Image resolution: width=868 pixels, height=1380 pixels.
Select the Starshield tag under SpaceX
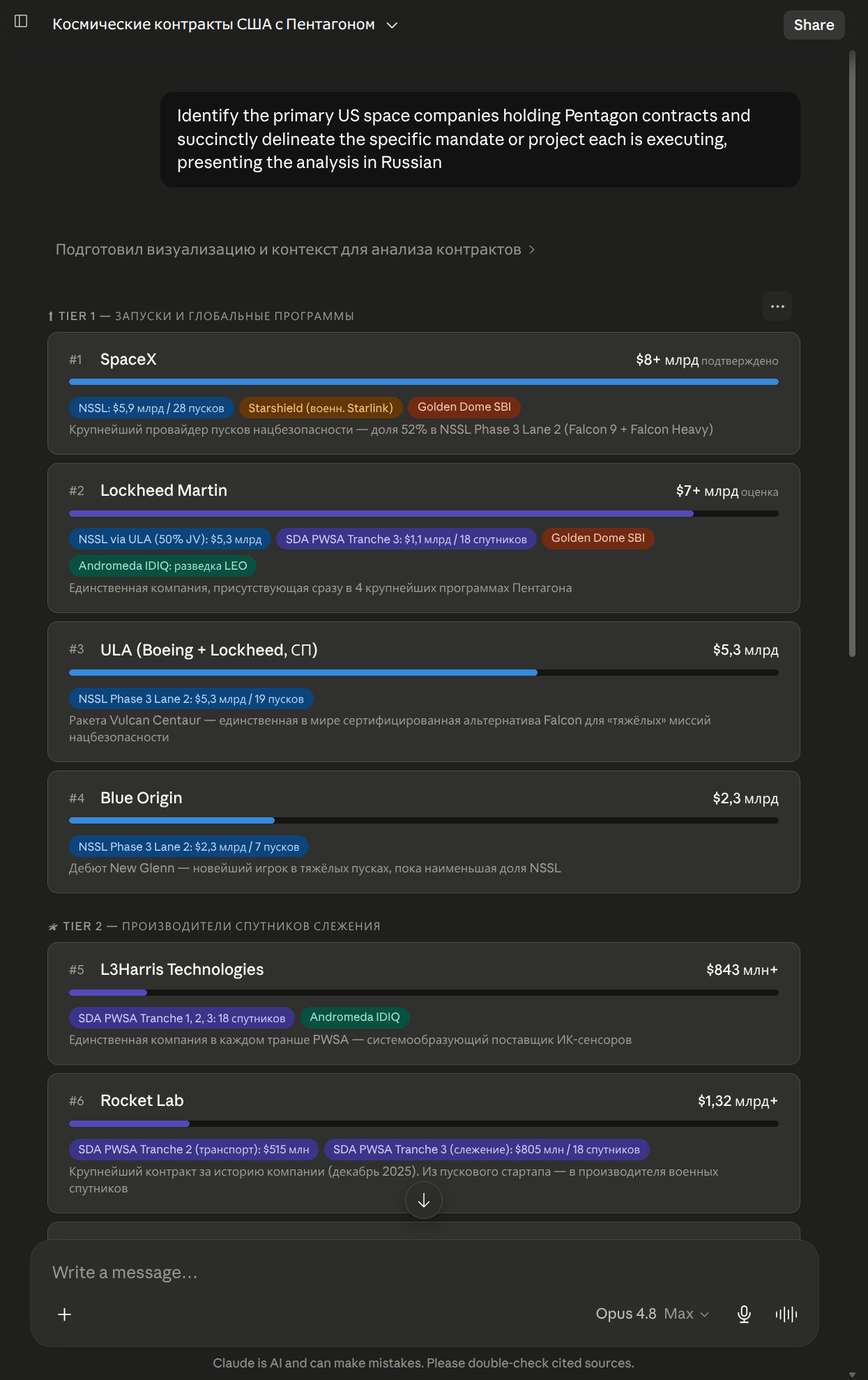tap(321, 408)
